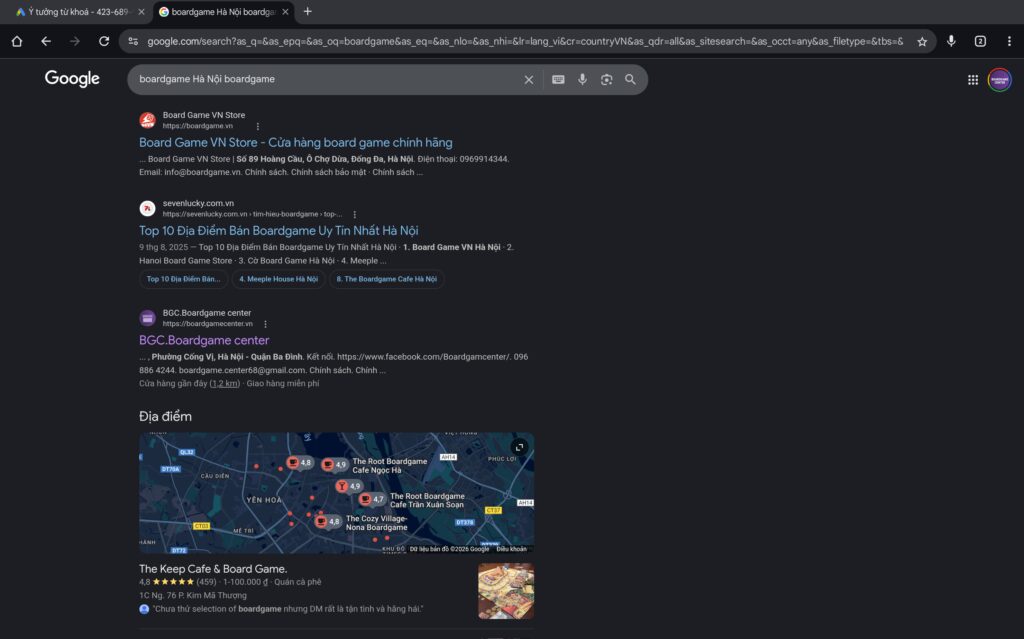Open more options for Board Game VN Store result
The width and height of the screenshot is (1024, 639).
click(x=258, y=127)
